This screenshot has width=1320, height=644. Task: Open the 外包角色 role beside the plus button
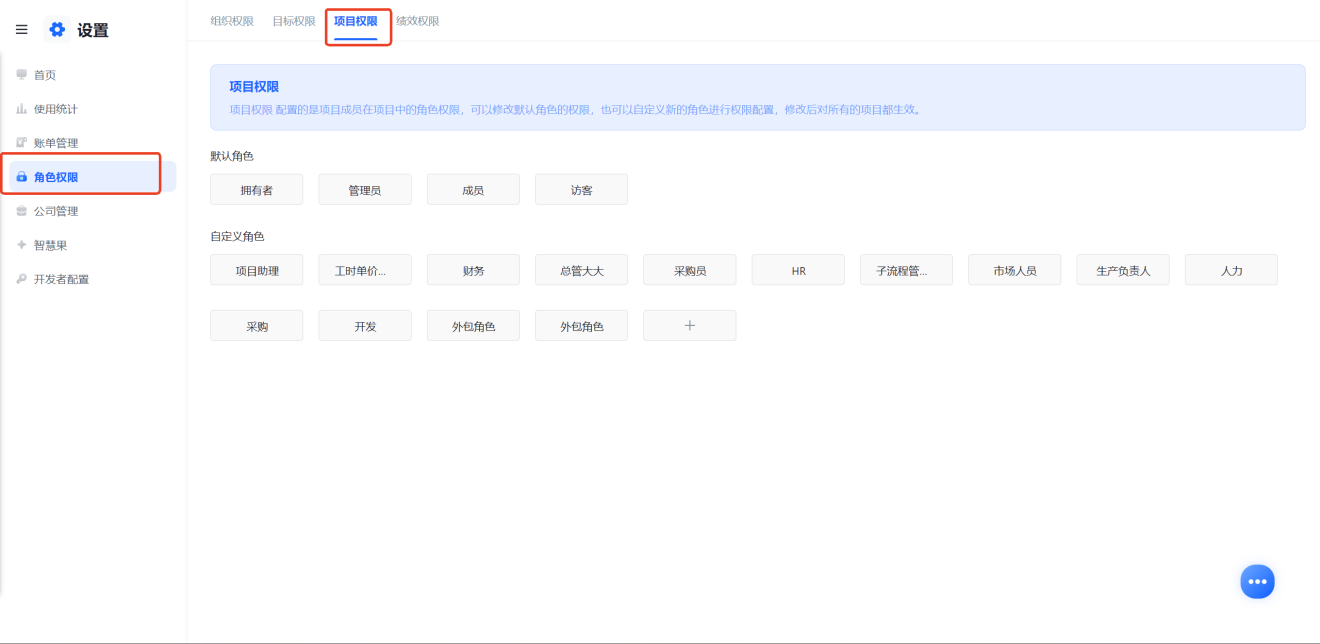coord(582,326)
